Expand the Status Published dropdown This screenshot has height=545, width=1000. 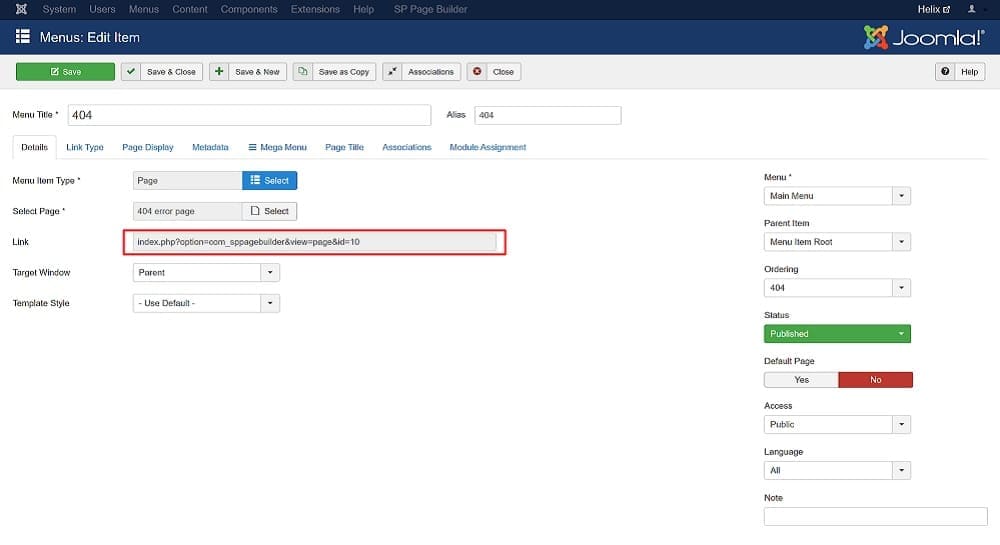pyautogui.click(x=837, y=334)
